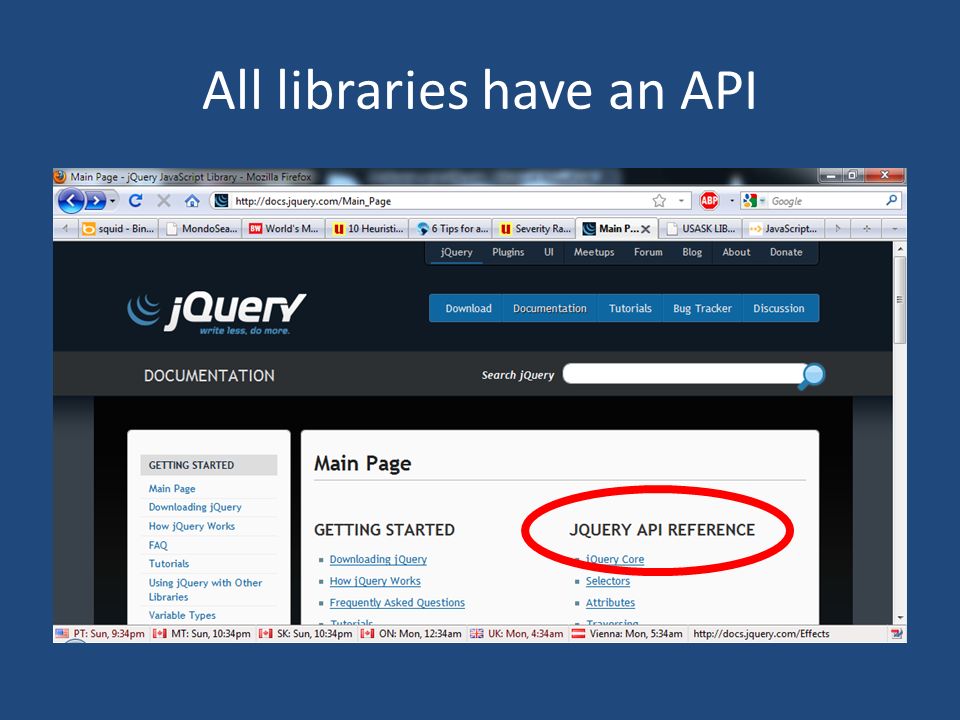This screenshot has height=720, width=960.
Task: Click the Bug Tracker button
Action: coord(702,309)
